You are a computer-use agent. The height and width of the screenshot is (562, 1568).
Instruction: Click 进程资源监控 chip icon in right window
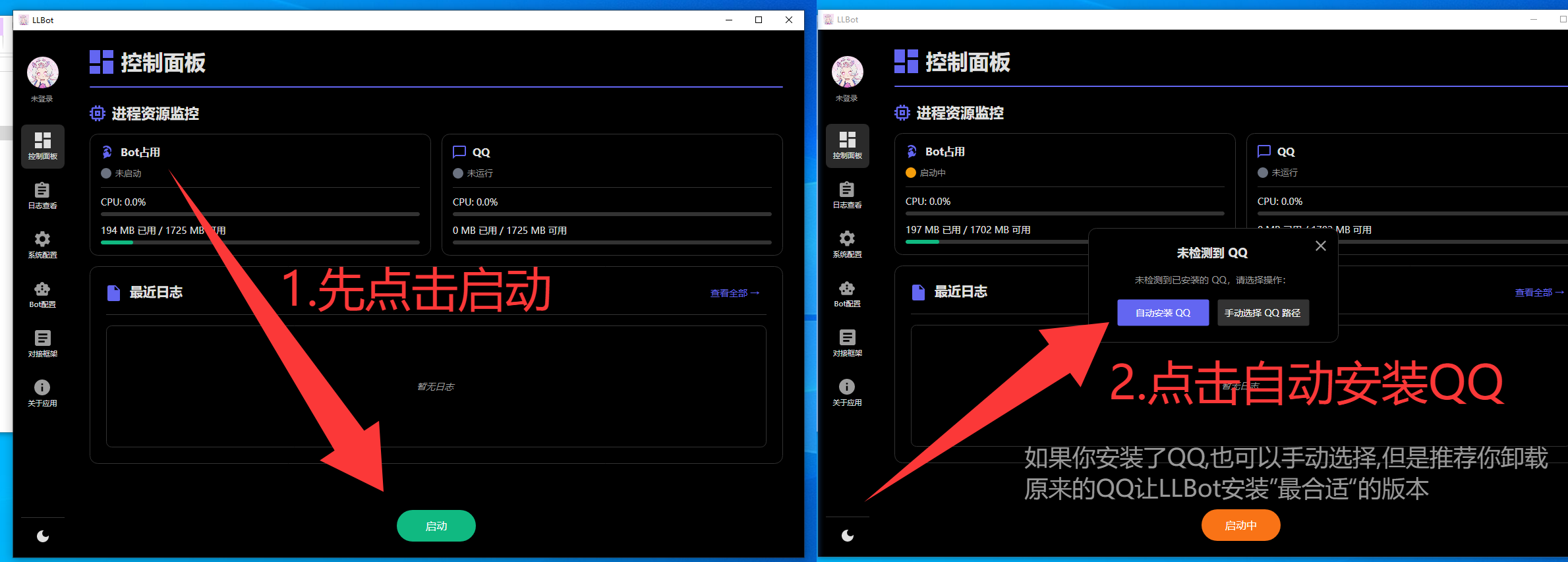point(902,113)
